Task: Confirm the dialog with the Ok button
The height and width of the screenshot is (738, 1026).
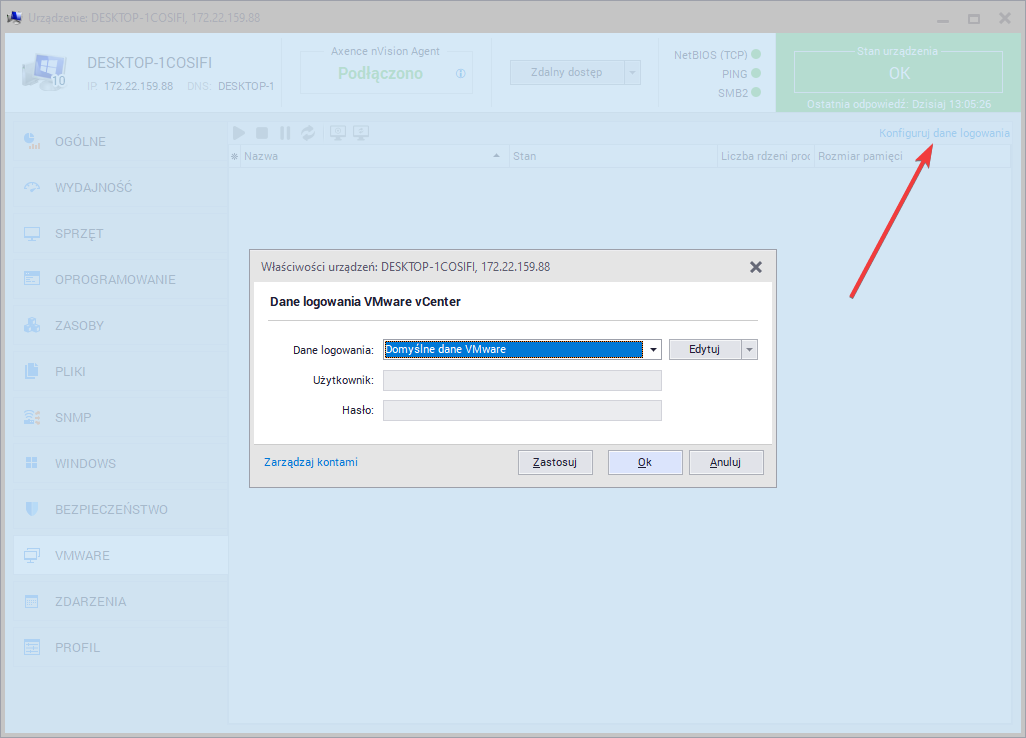Action: pos(645,462)
